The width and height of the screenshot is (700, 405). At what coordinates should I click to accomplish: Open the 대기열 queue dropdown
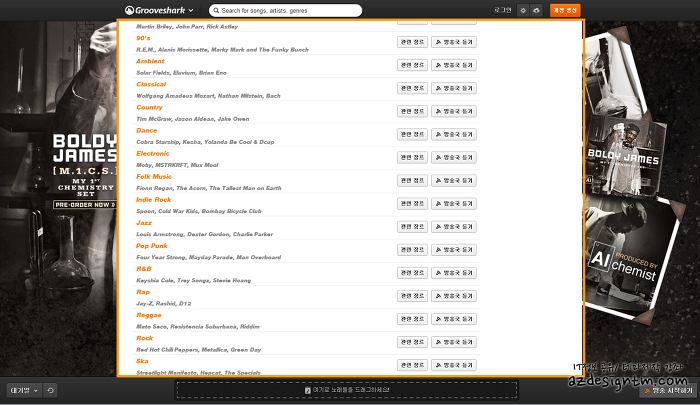(24, 391)
